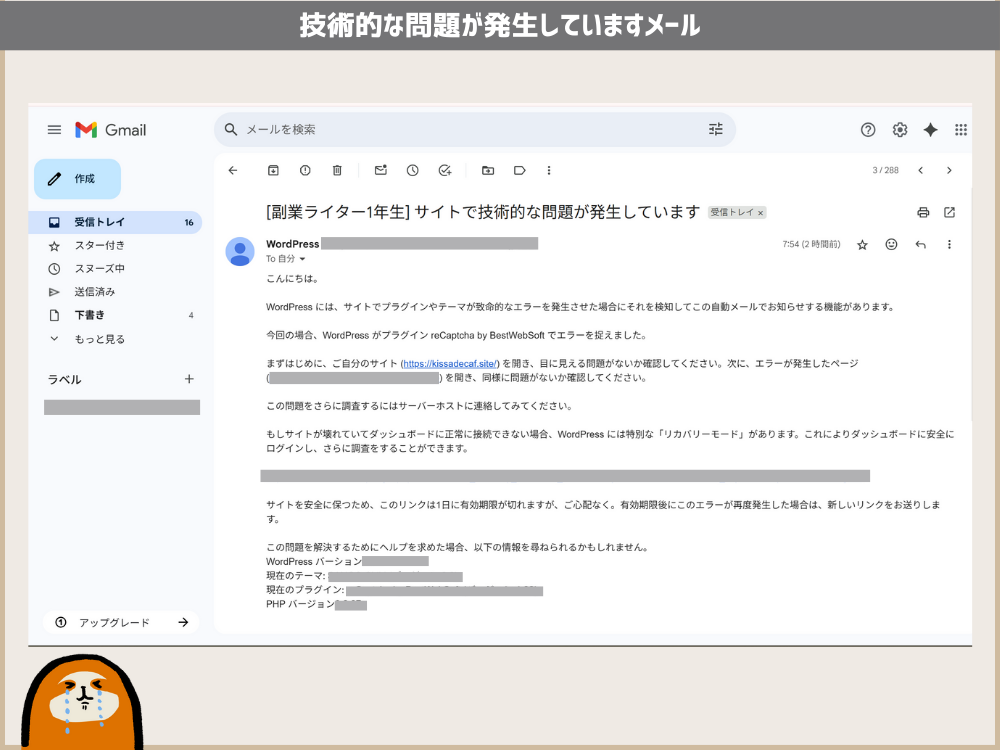Go to the newer email

tap(920, 170)
